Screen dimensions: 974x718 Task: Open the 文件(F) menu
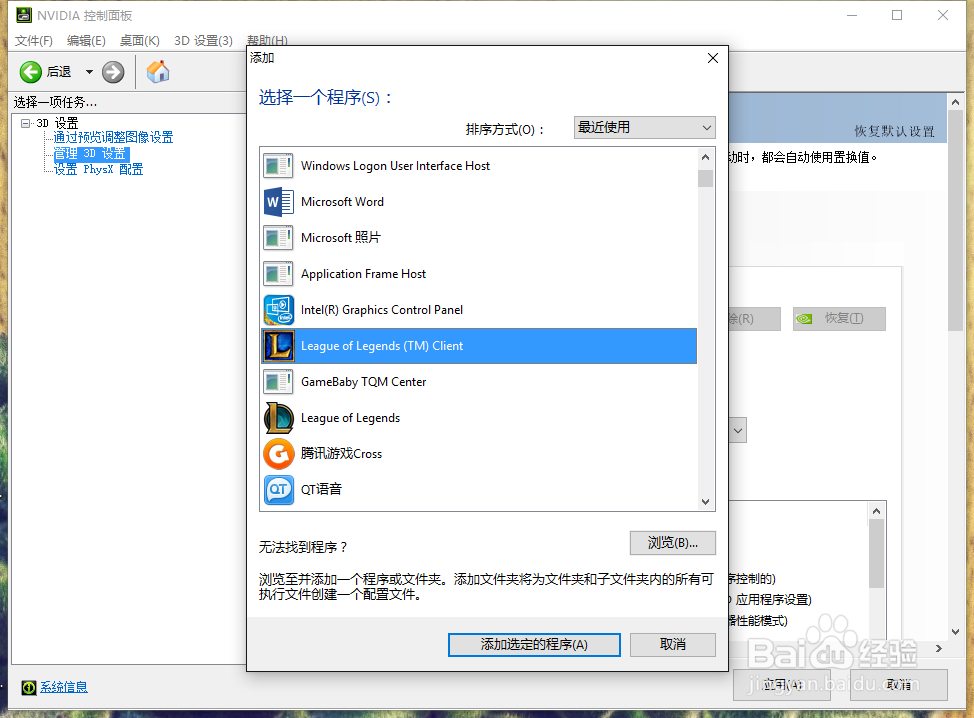coord(34,40)
